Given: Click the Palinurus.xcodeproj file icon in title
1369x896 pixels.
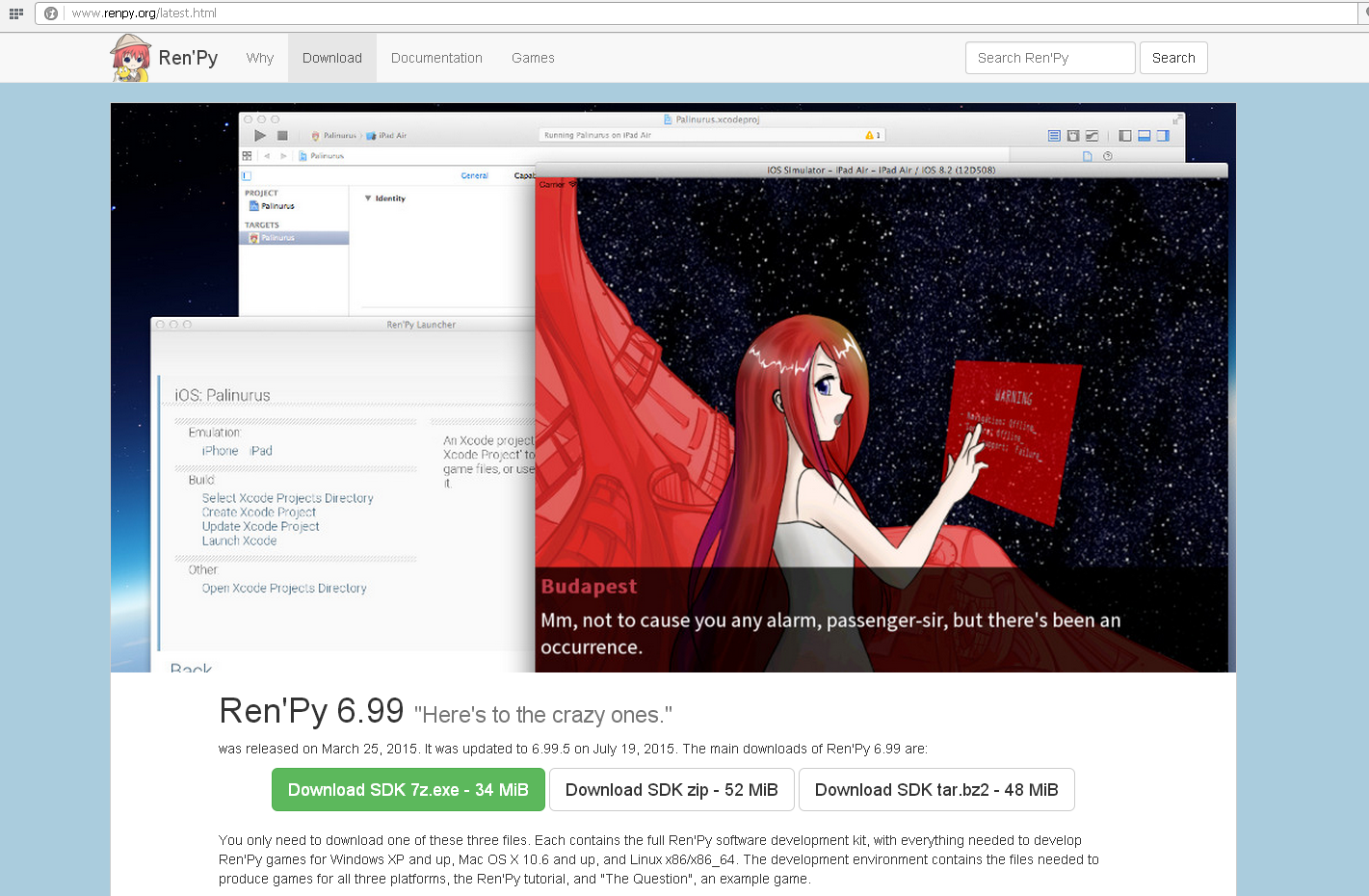Looking at the screenshot, I should click(668, 120).
